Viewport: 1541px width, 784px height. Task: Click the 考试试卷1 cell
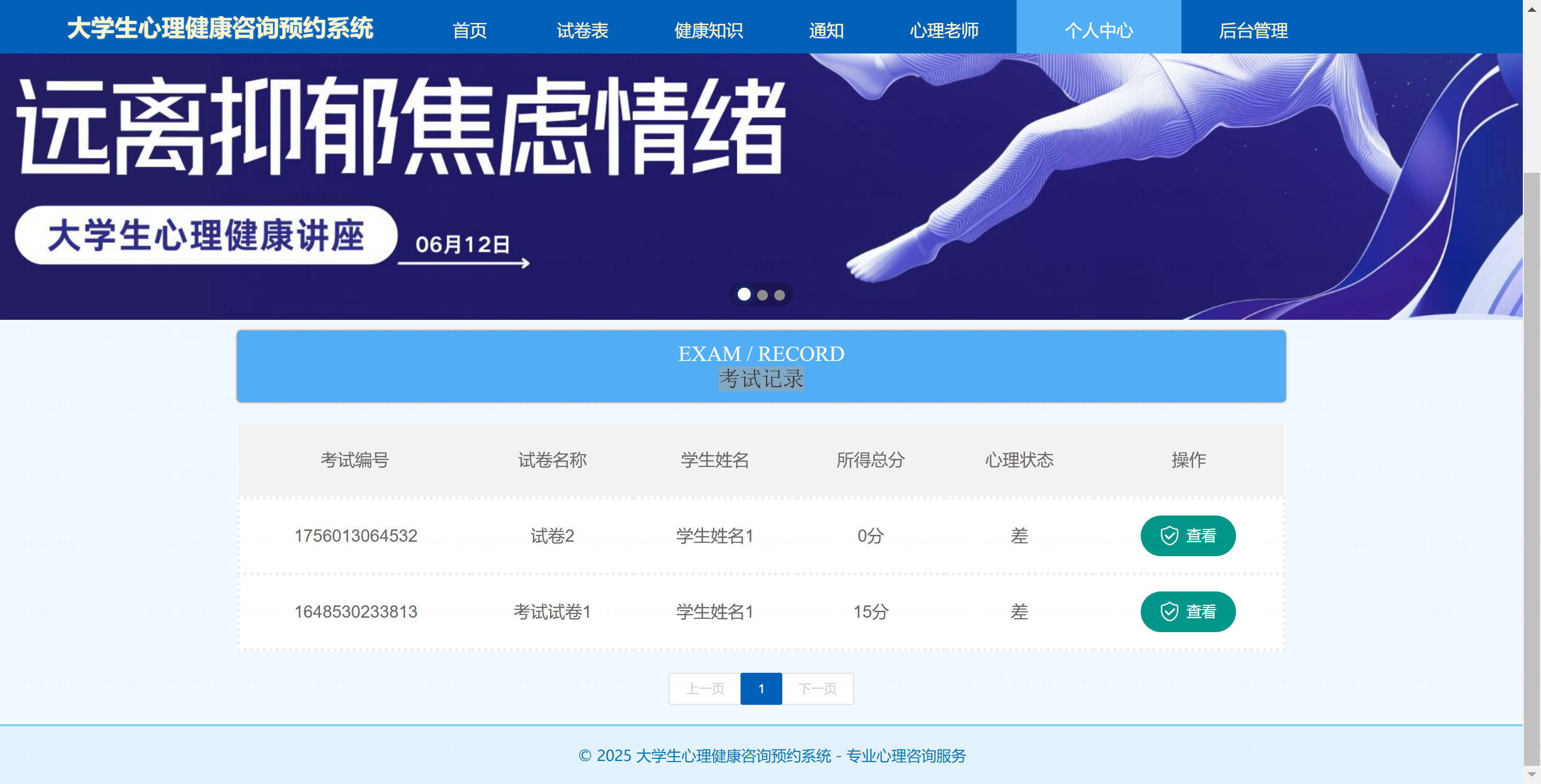(x=552, y=611)
